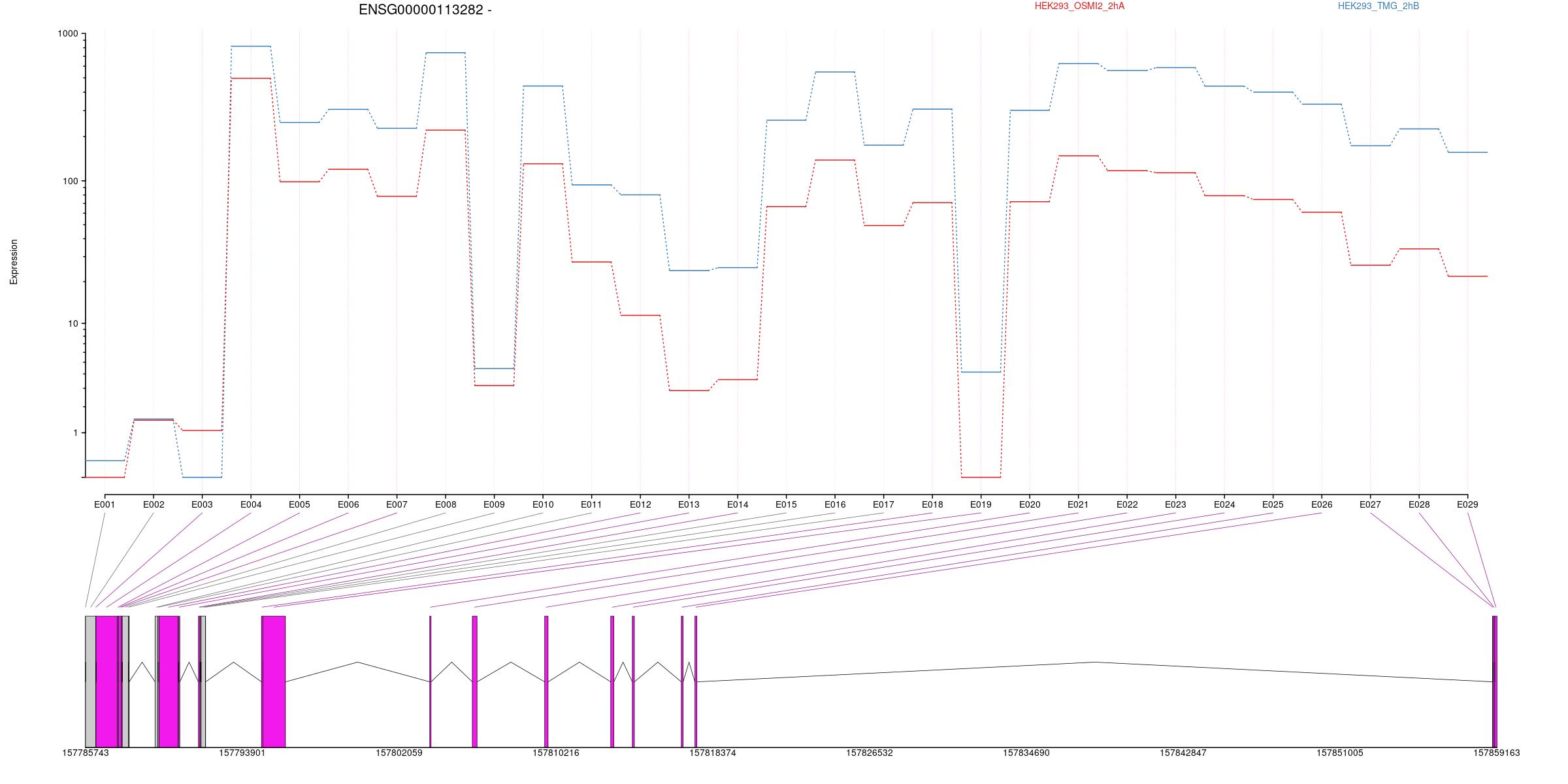Click genomic coordinate 157826532
This screenshot has width=1568, height=784.
[870, 753]
